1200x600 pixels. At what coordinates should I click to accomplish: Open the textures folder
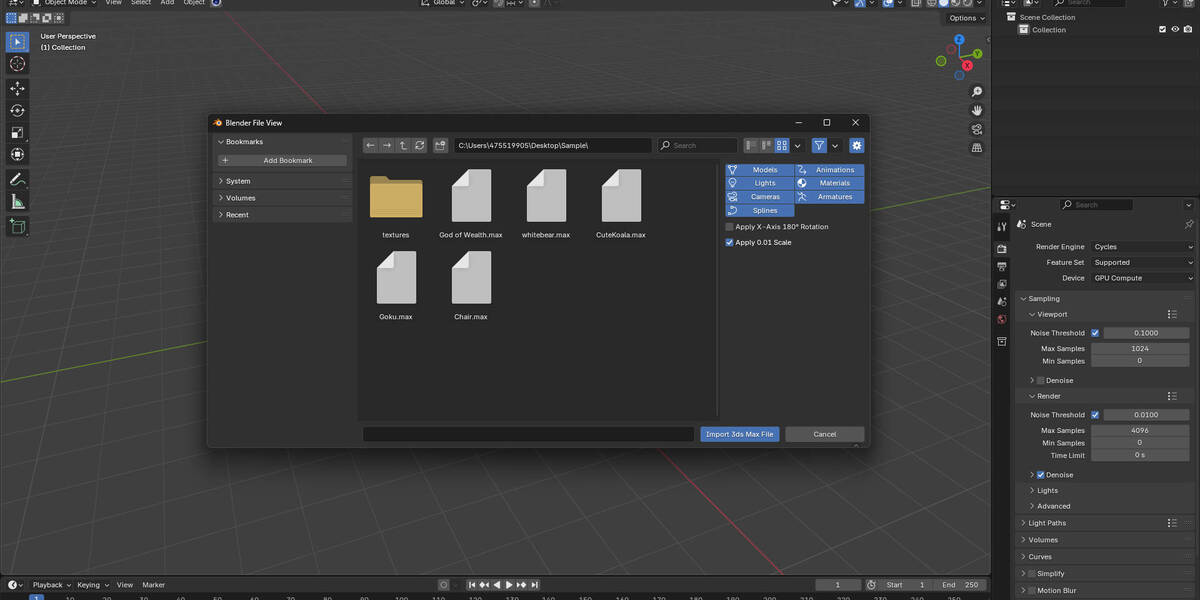tap(396, 203)
